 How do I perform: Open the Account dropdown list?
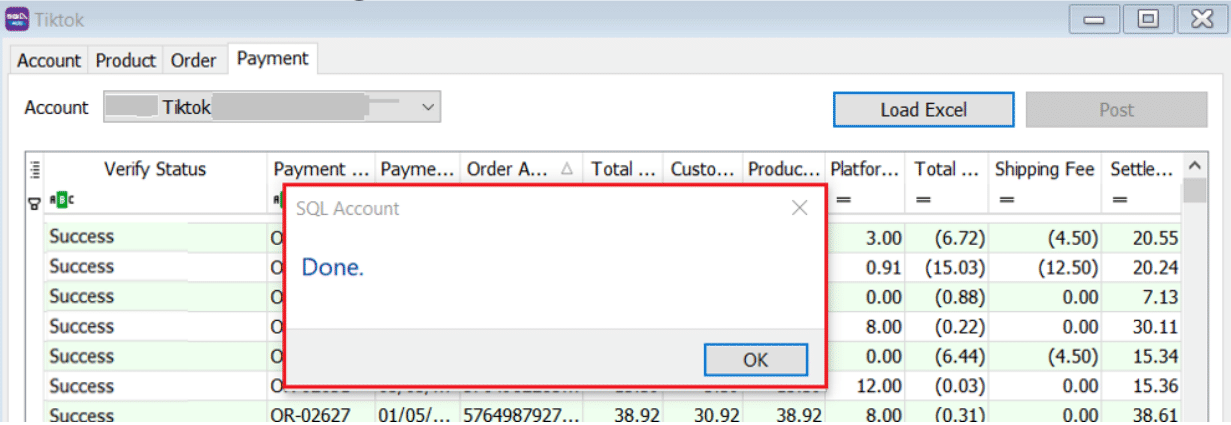(427, 106)
